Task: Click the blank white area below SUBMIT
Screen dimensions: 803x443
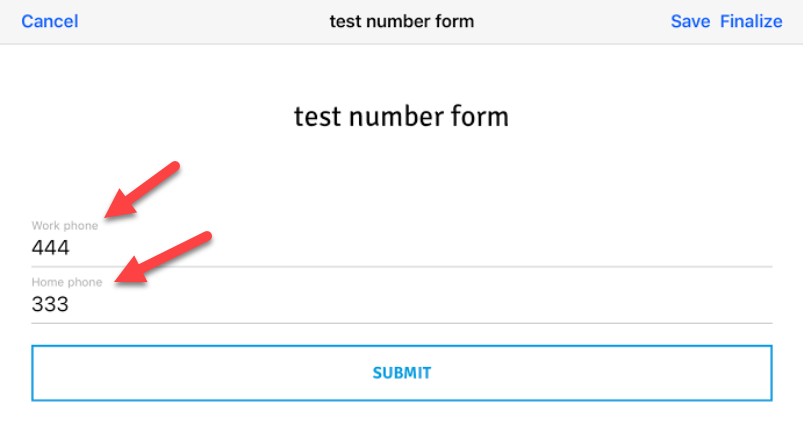Action: tap(400, 422)
